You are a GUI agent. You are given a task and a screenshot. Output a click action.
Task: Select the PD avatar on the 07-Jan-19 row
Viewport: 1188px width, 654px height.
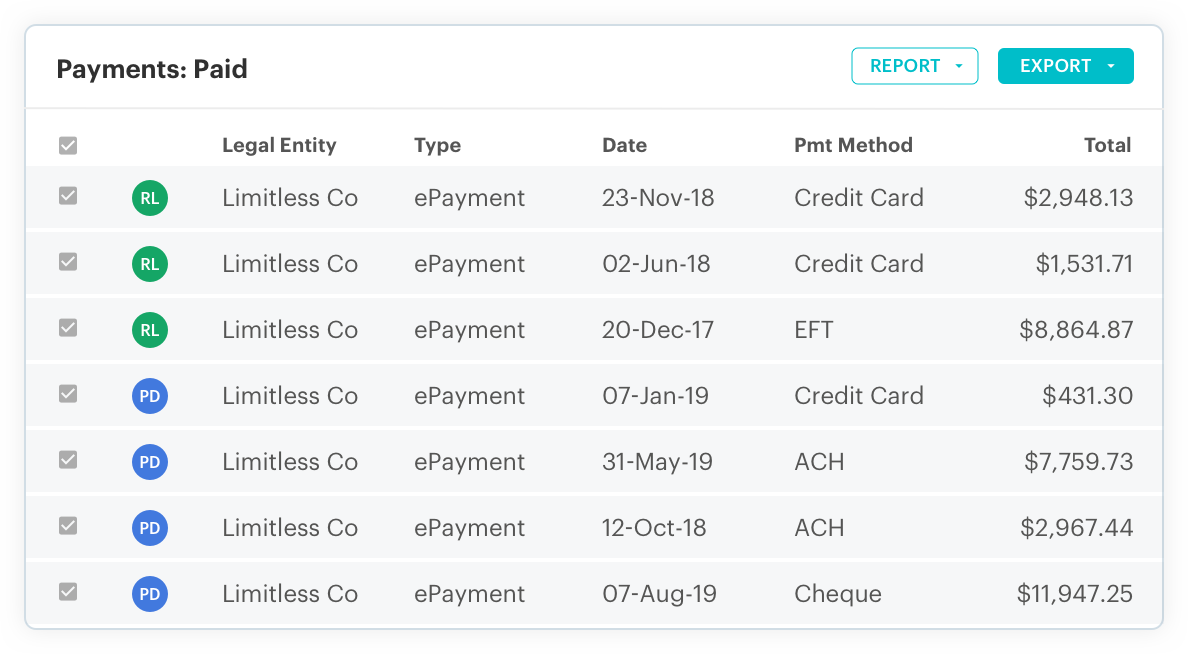[150, 395]
